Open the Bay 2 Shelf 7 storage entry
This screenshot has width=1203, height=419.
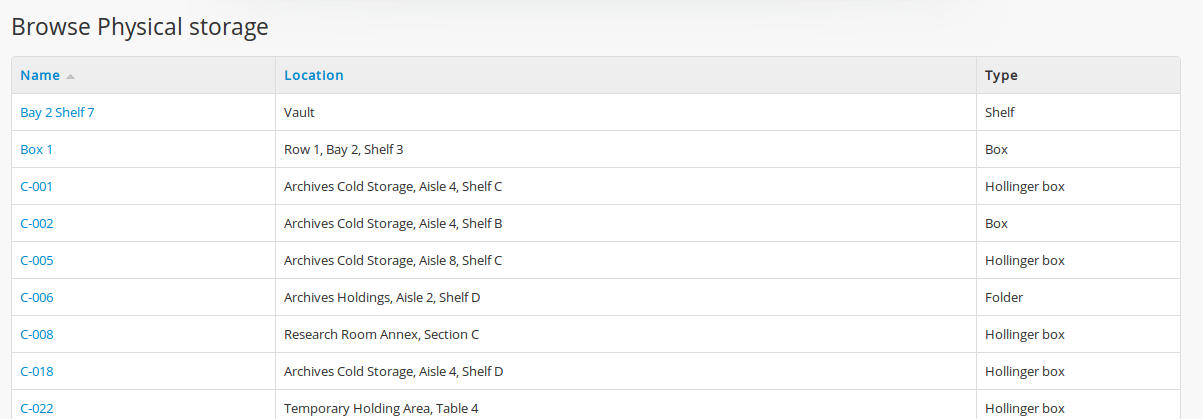(57, 112)
